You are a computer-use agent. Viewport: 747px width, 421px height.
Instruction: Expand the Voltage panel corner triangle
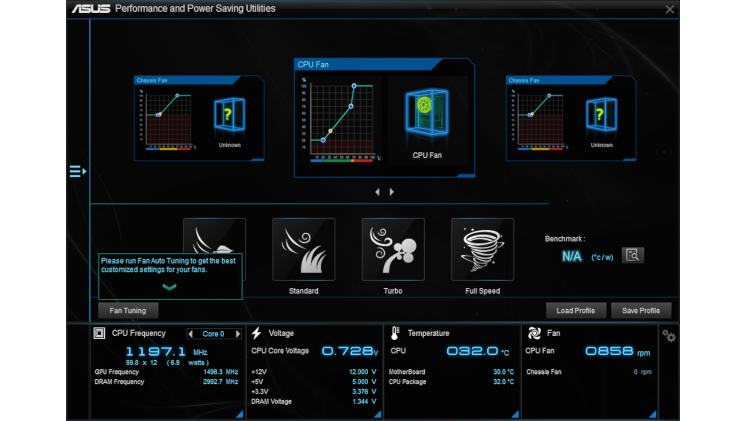click(x=378, y=414)
